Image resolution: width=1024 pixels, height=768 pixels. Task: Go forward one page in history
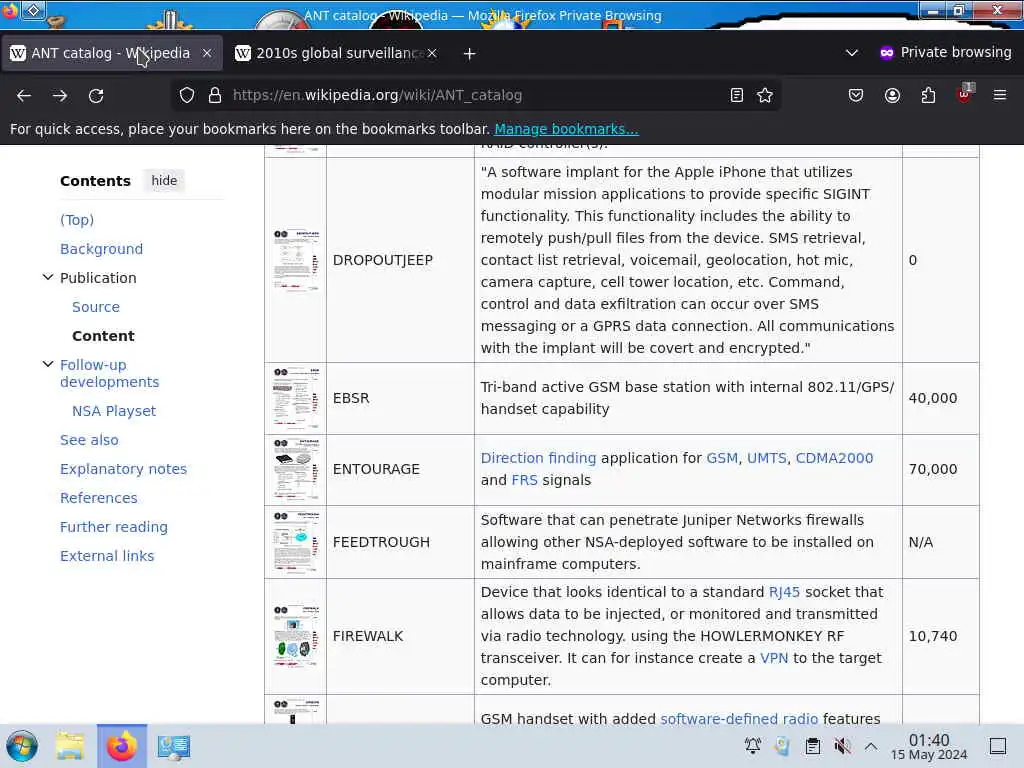[60, 95]
